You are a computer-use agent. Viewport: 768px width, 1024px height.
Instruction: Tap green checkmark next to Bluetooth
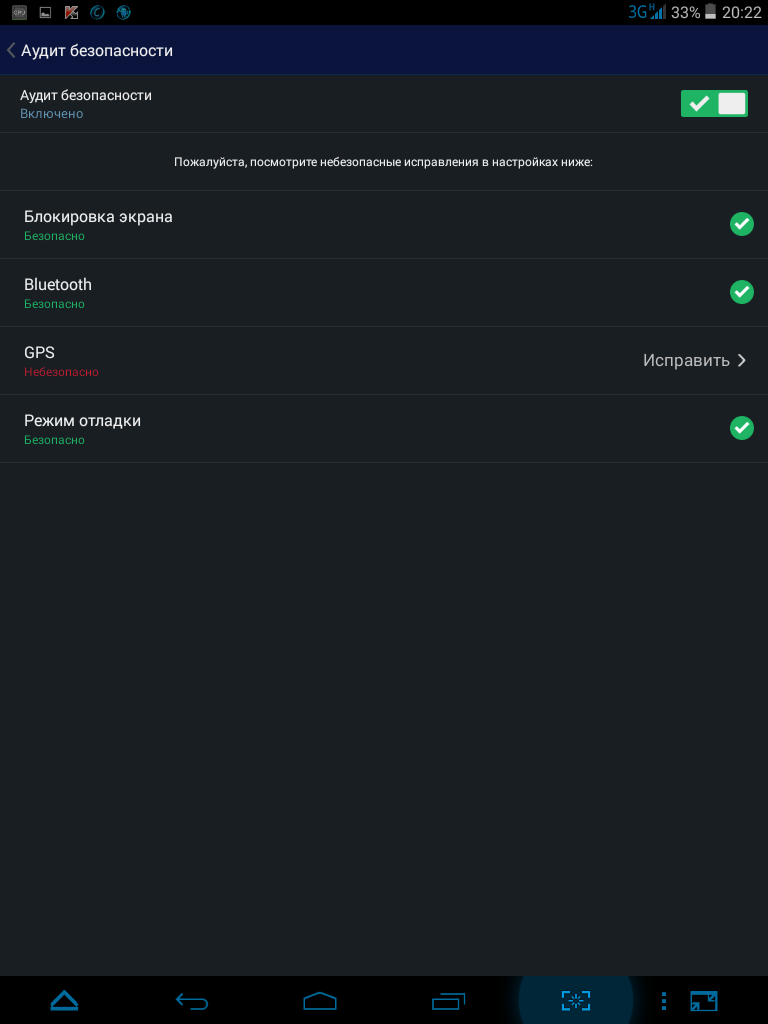point(741,292)
